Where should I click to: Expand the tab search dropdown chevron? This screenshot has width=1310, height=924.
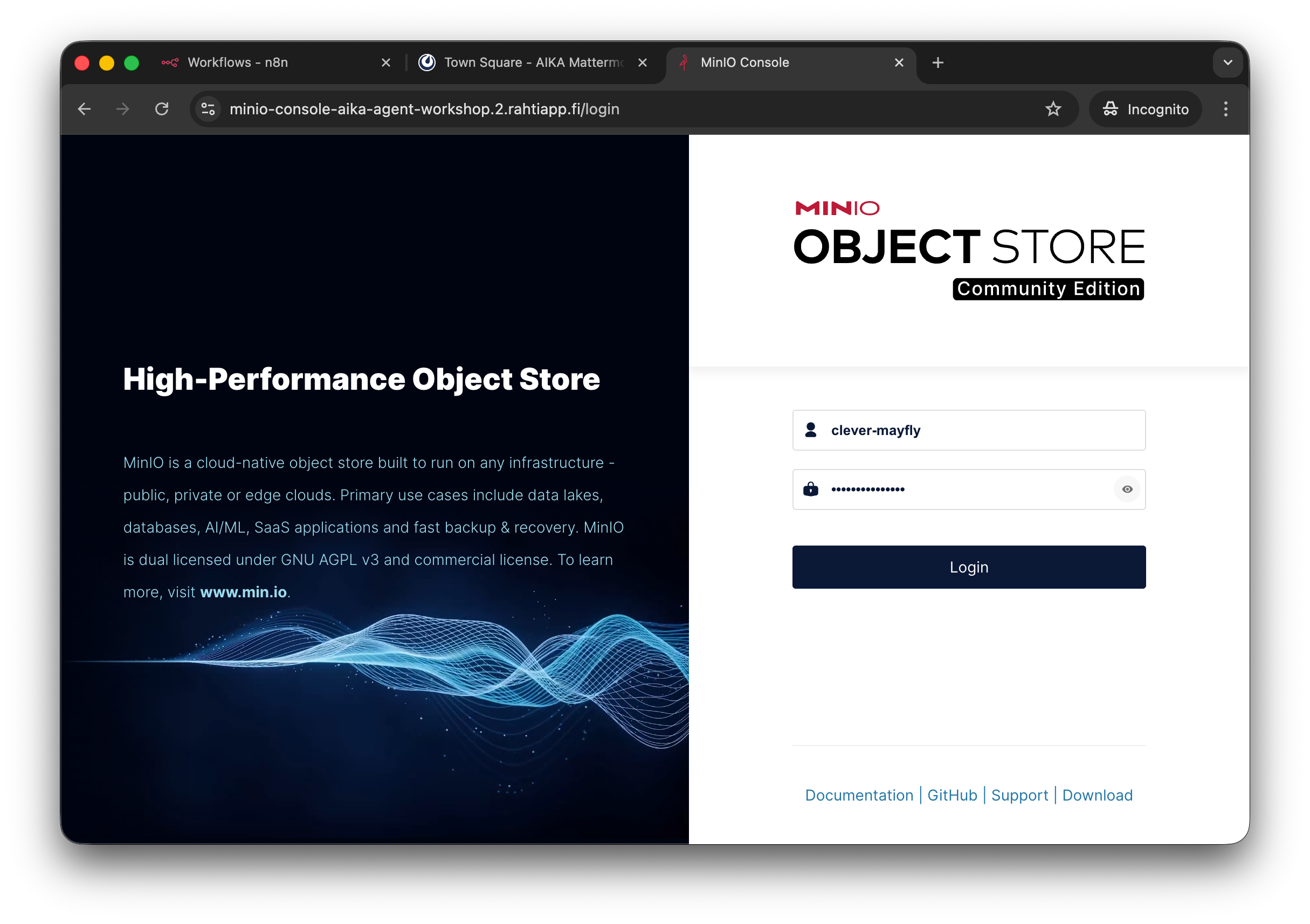(x=1228, y=63)
